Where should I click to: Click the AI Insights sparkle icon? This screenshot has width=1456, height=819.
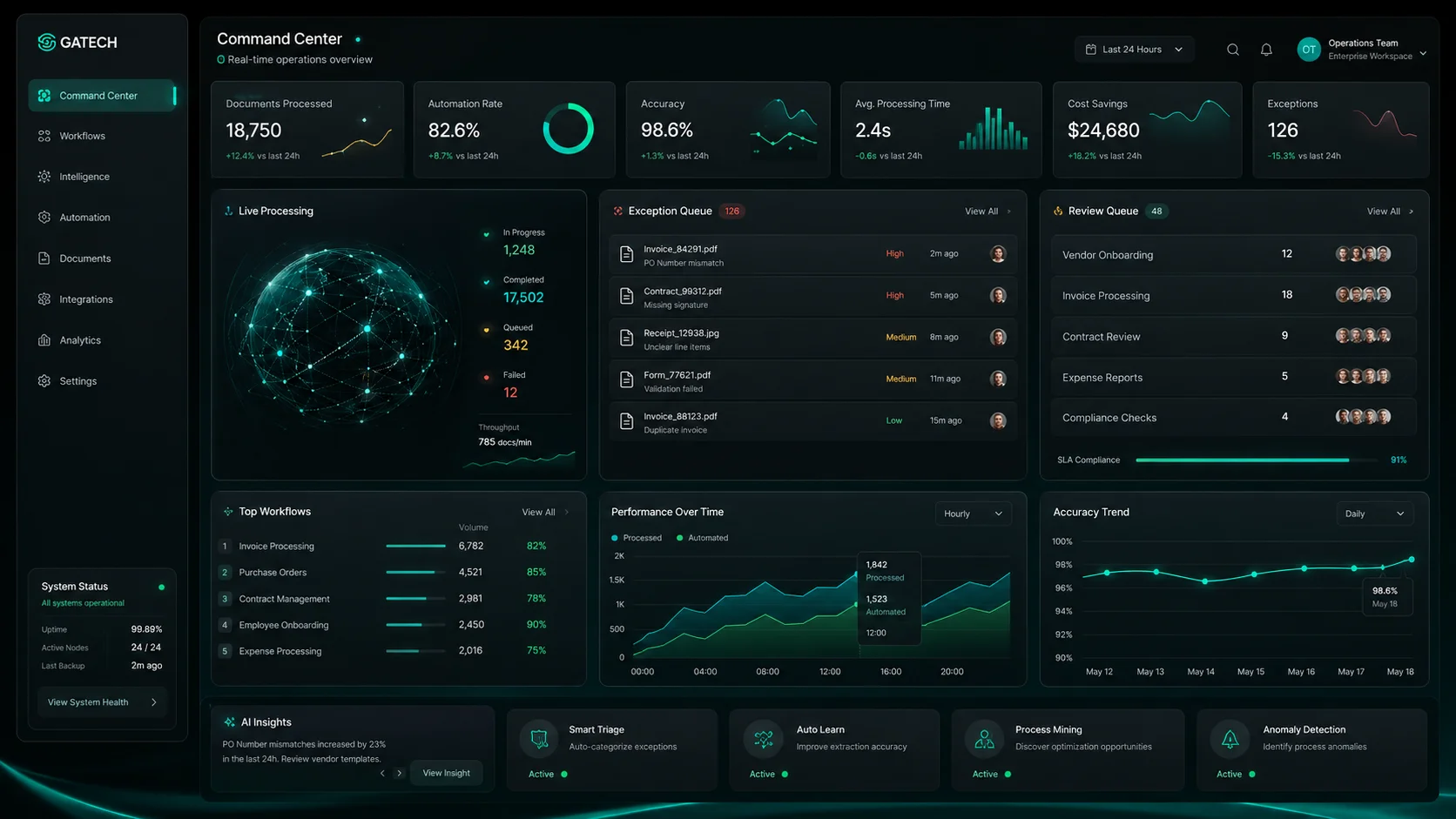click(230, 722)
